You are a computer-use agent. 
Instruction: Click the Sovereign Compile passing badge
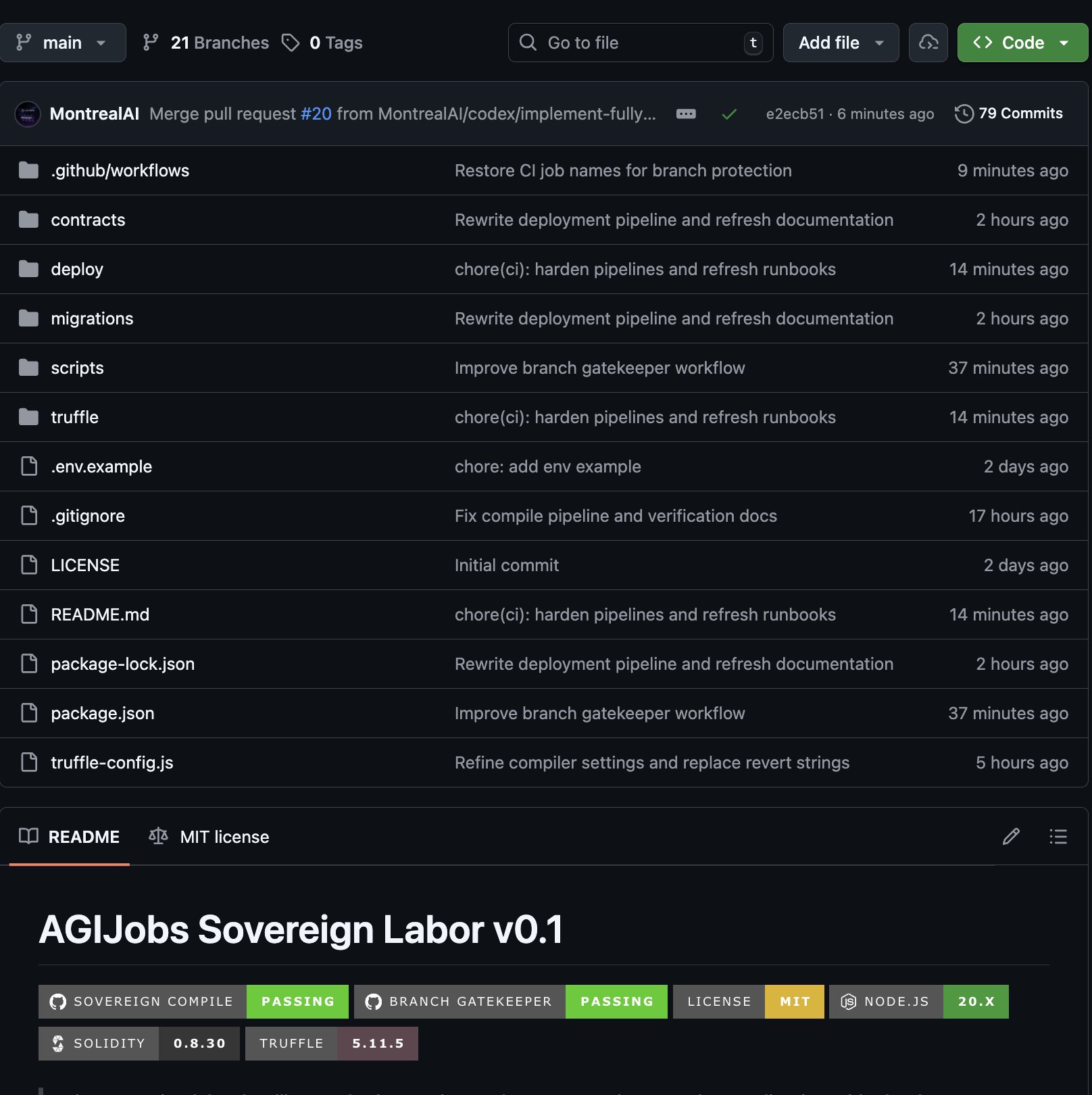click(x=193, y=1002)
